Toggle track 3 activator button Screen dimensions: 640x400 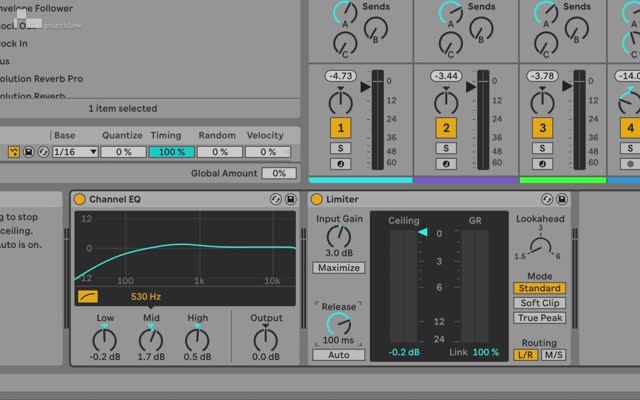tap(542, 128)
